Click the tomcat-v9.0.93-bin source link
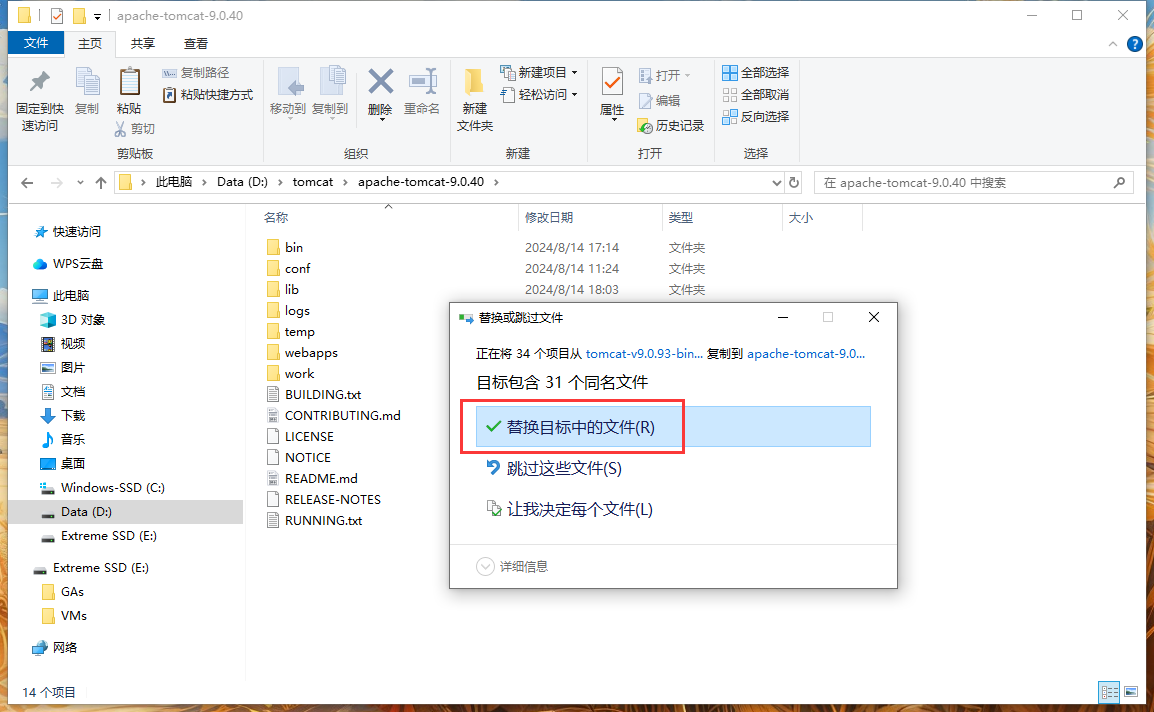Viewport: 1154px width, 712px height. 644,354
